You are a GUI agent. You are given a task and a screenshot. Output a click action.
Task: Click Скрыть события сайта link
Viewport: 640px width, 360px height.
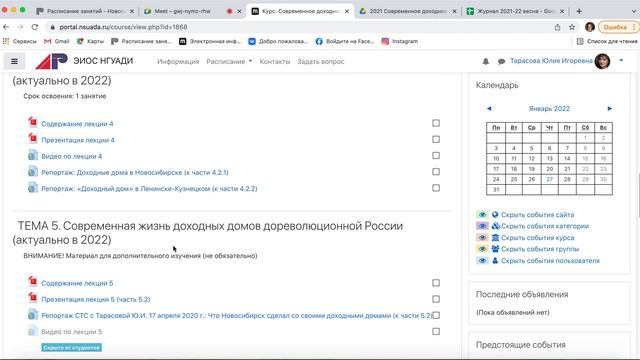(x=537, y=215)
